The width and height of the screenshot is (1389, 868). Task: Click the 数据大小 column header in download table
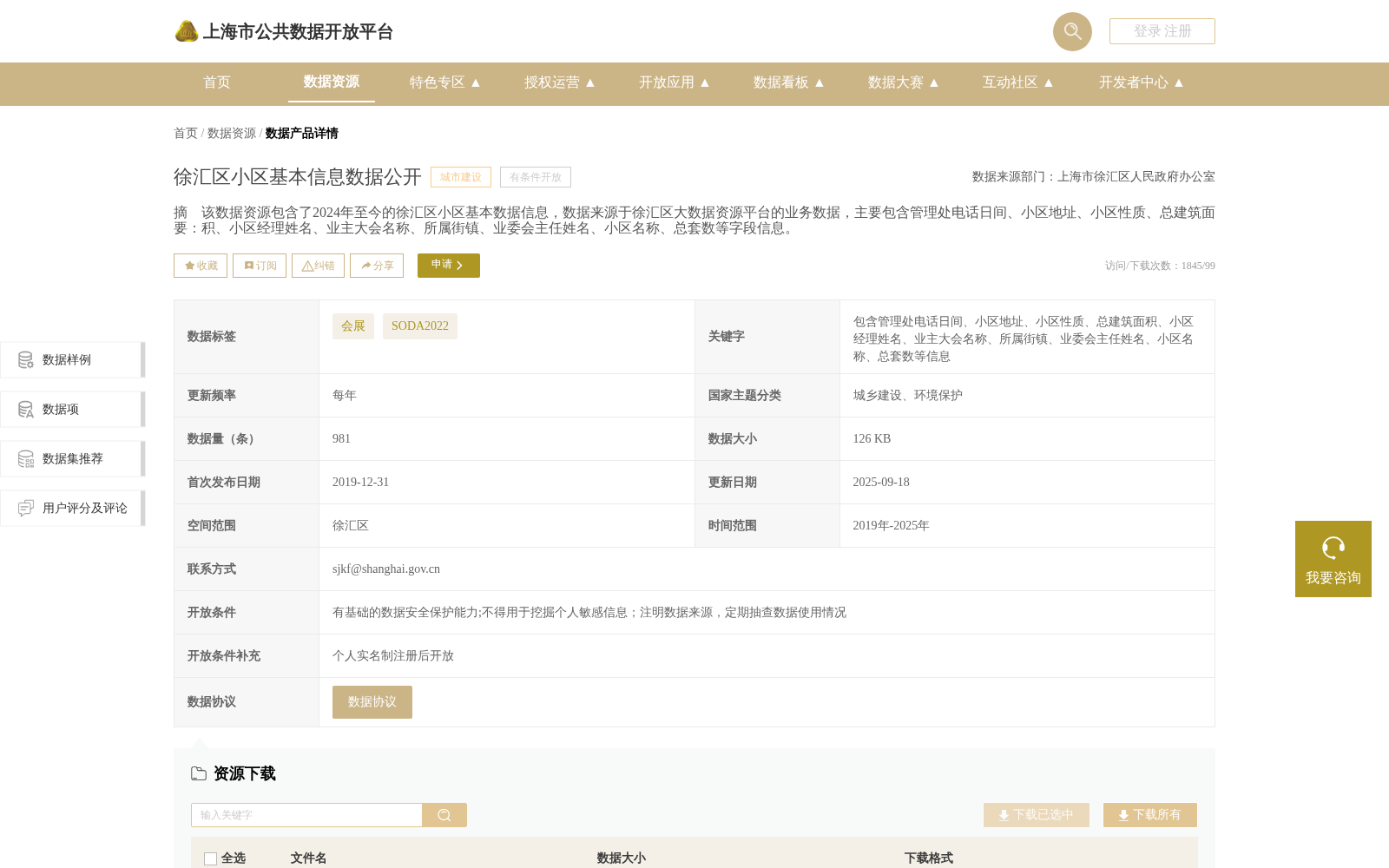(622, 858)
